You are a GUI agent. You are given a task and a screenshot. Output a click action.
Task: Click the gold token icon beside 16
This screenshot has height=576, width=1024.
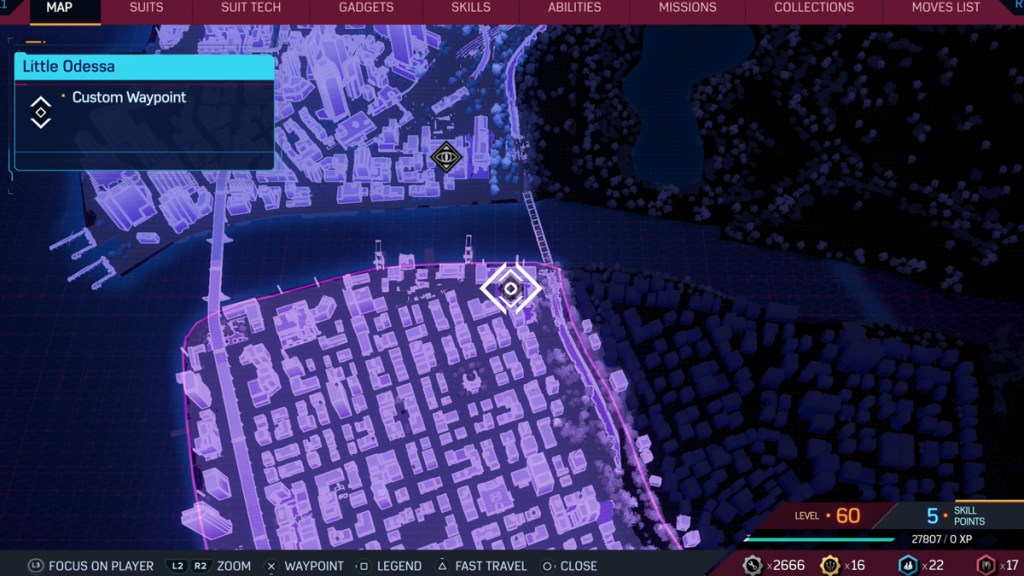(830, 565)
